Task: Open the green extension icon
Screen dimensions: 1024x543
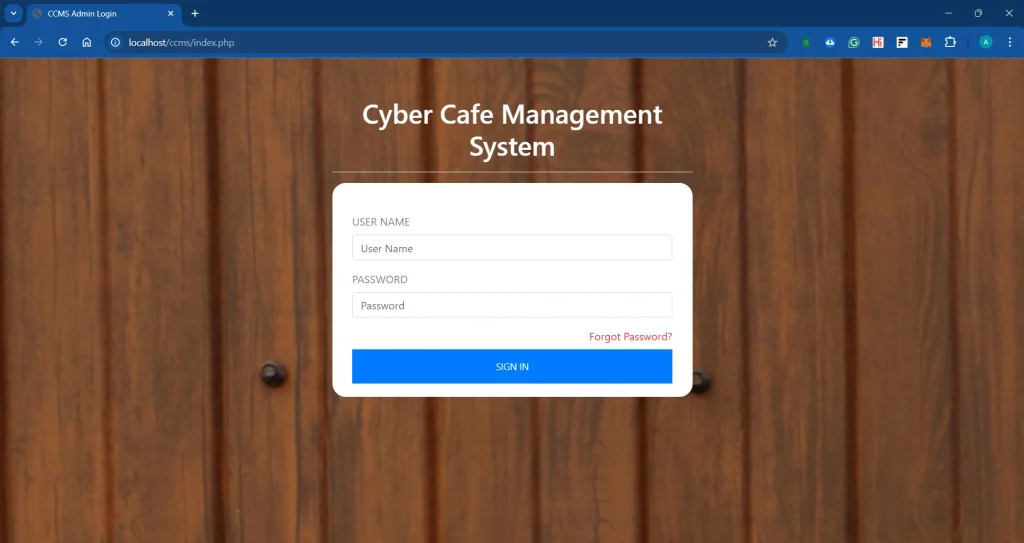Action: coord(806,42)
